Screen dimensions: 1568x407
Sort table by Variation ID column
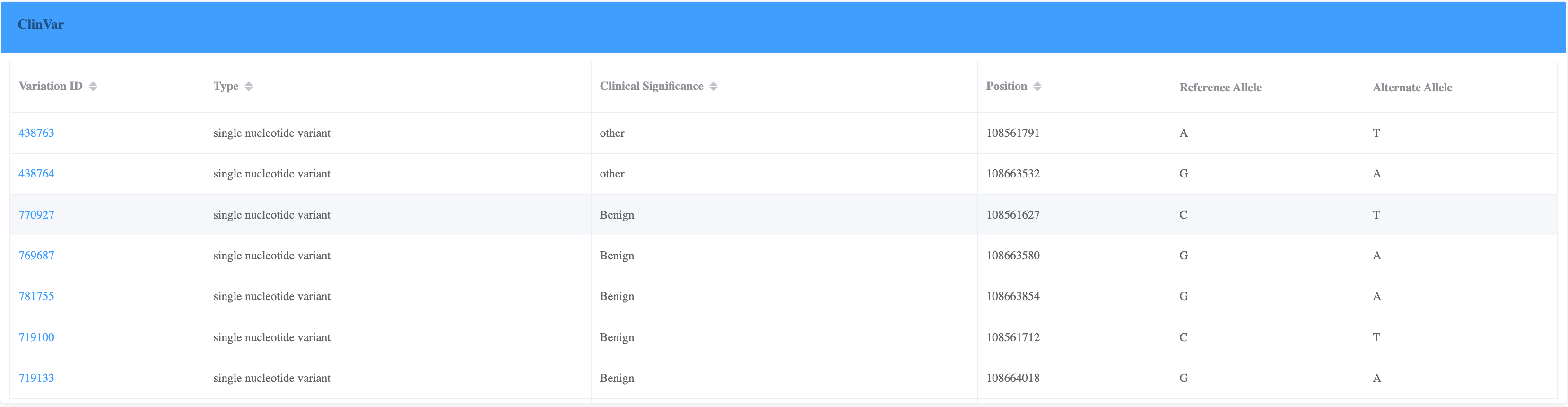pyautogui.click(x=93, y=87)
